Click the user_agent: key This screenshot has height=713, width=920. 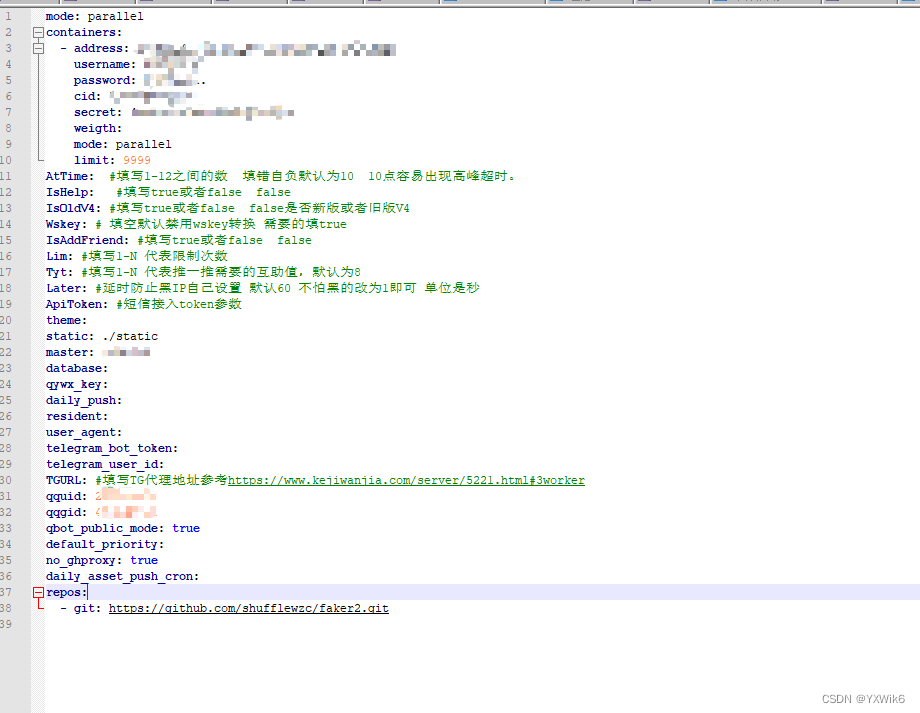[84, 432]
